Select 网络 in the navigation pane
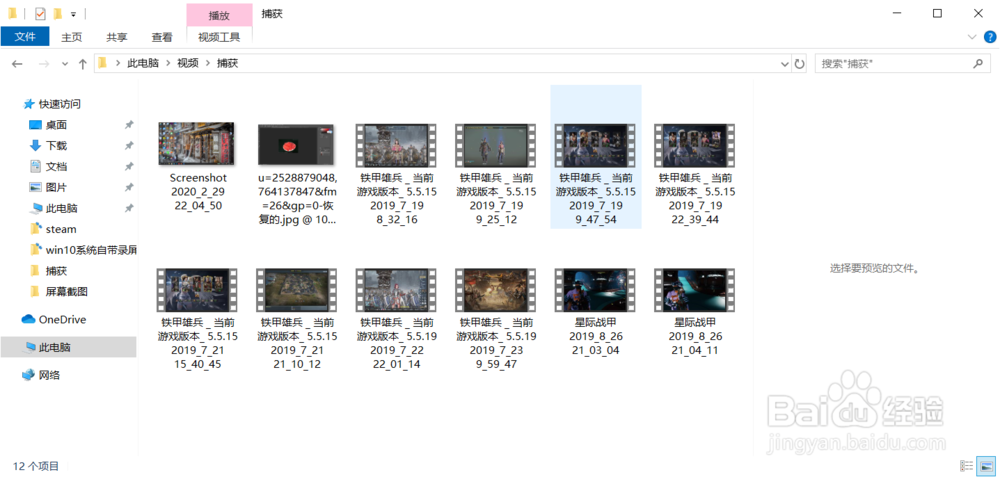This screenshot has width=1000, height=477. pyautogui.click(x=49, y=375)
